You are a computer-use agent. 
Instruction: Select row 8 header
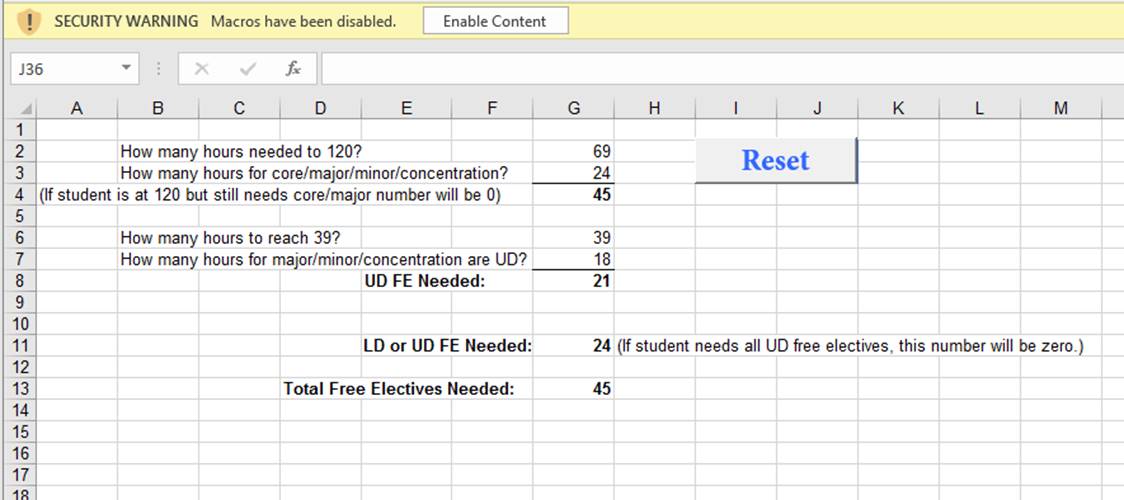click(x=19, y=281)
